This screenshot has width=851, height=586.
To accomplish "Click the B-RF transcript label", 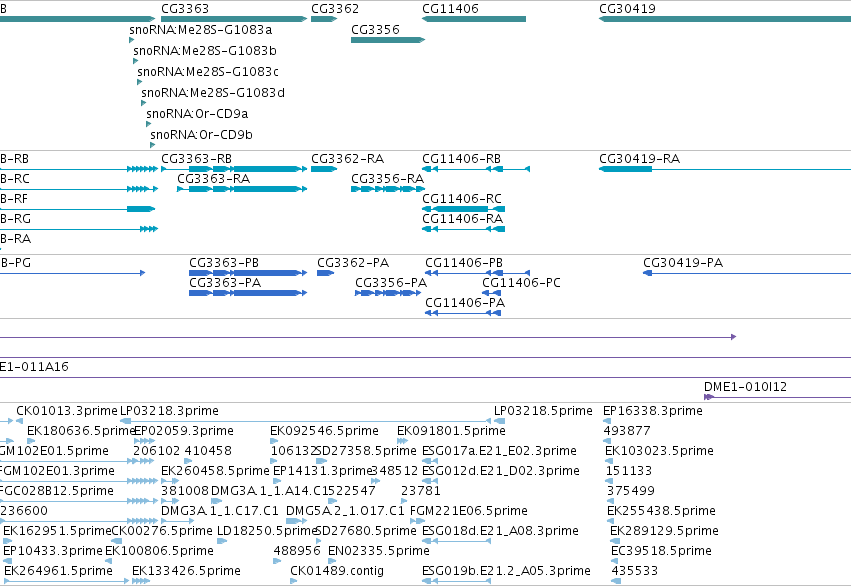I will click(14, 199).
